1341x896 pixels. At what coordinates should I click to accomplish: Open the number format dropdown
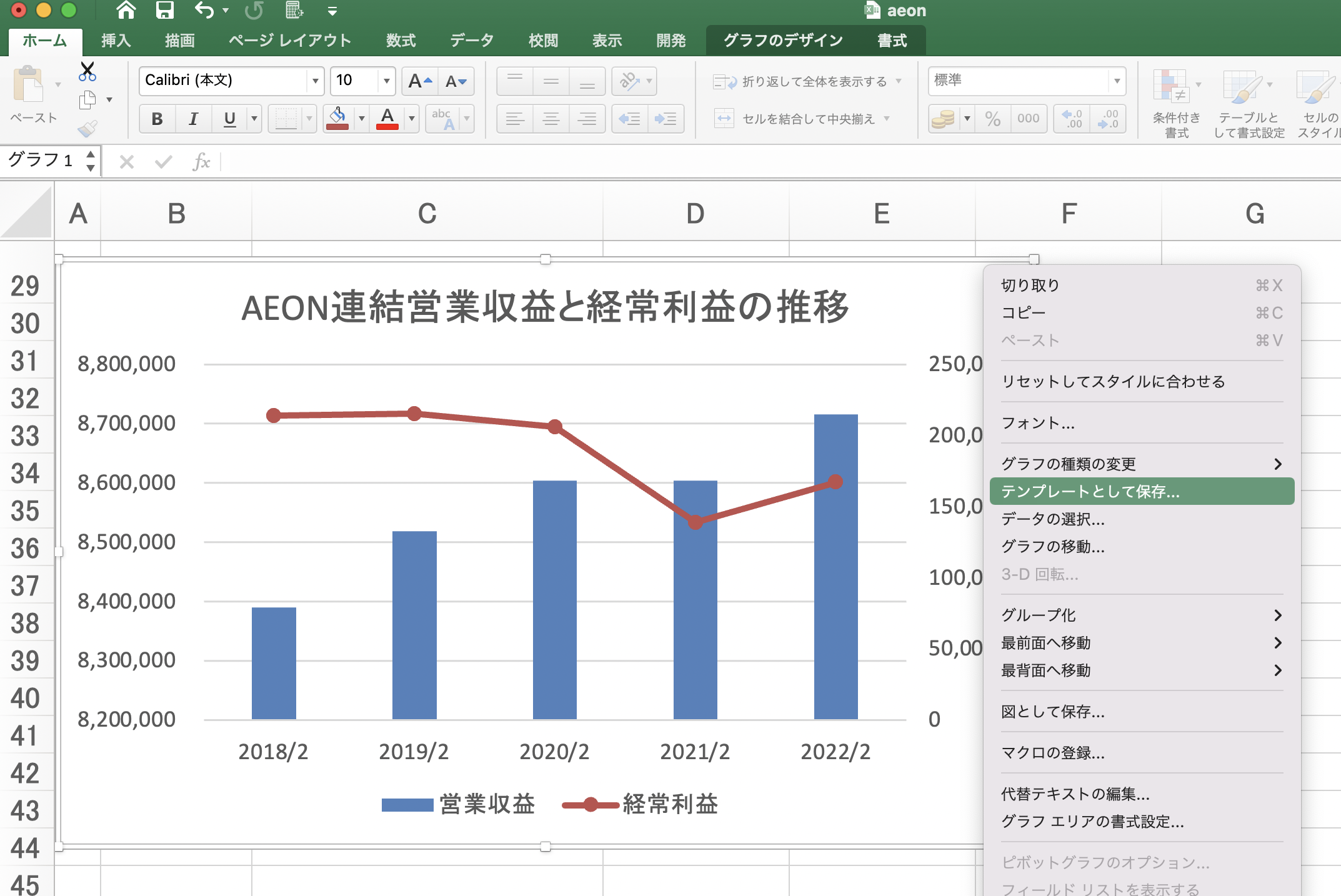[x=1117, y=81]
